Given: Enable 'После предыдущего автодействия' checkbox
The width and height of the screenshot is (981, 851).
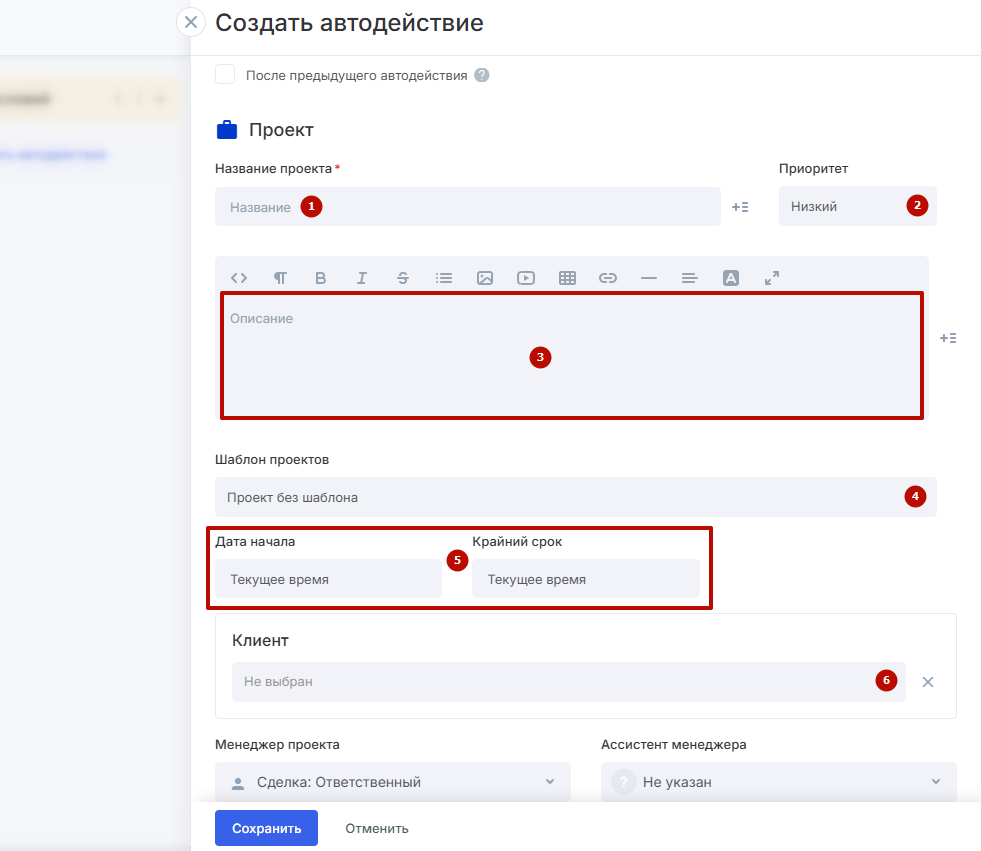Looking at the screenshot, I should coord(225,75).
